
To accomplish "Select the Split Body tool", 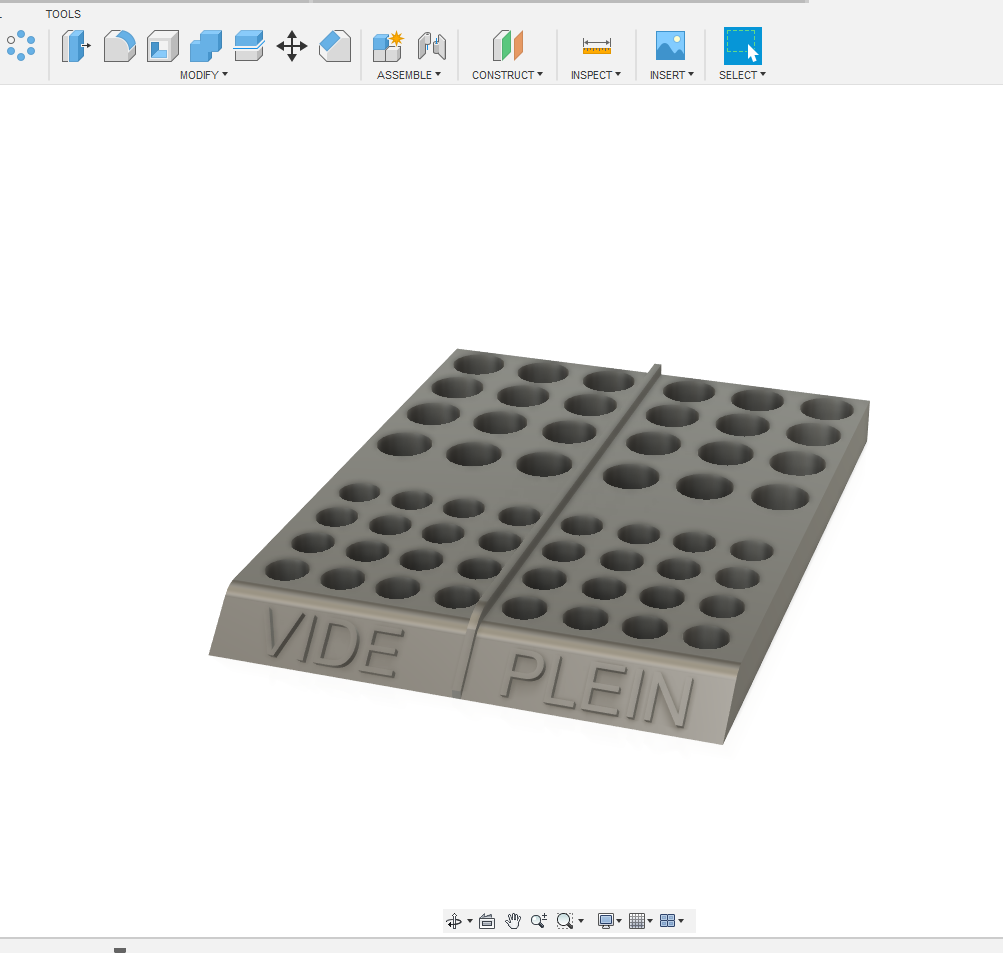I will (x=249, y=46).
